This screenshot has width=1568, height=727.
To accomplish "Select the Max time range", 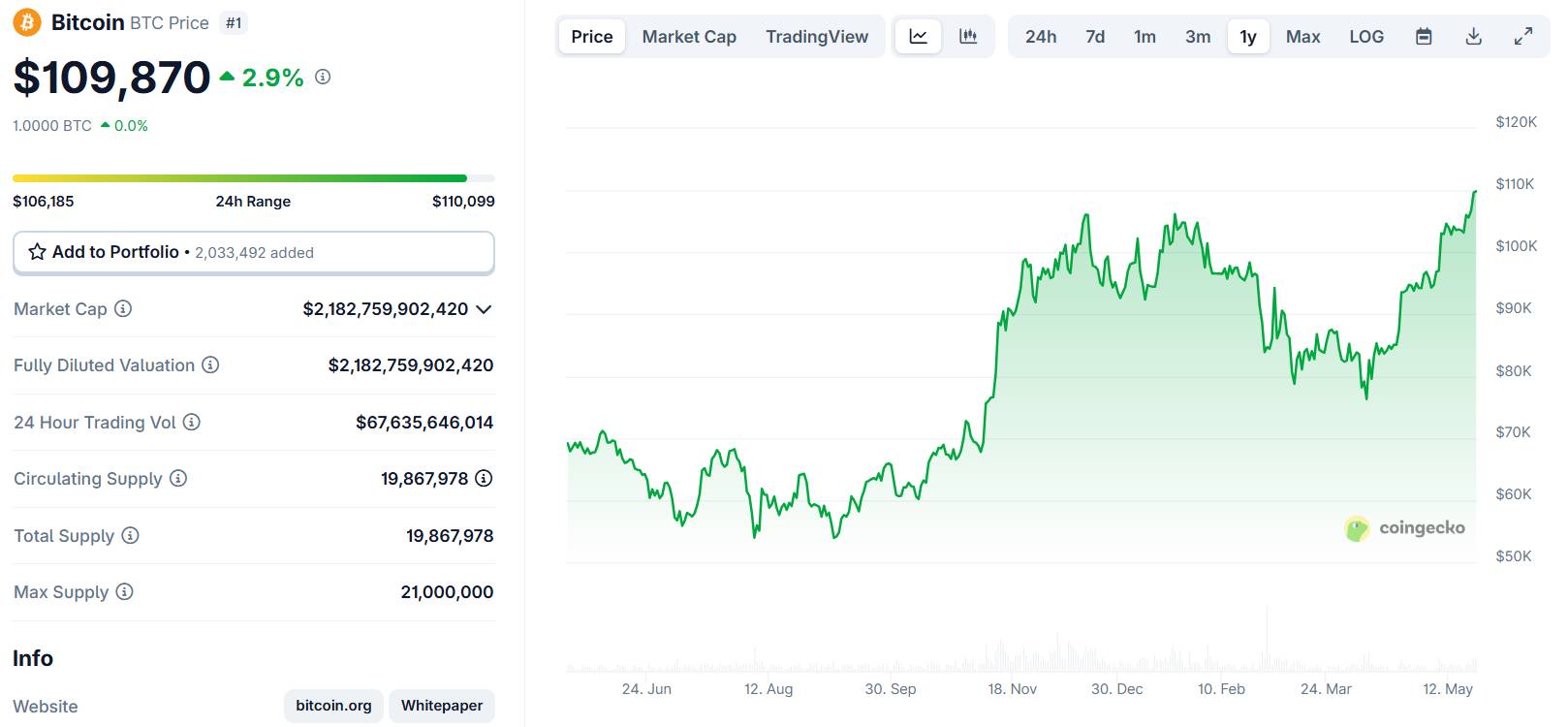I will (1302, 37).
